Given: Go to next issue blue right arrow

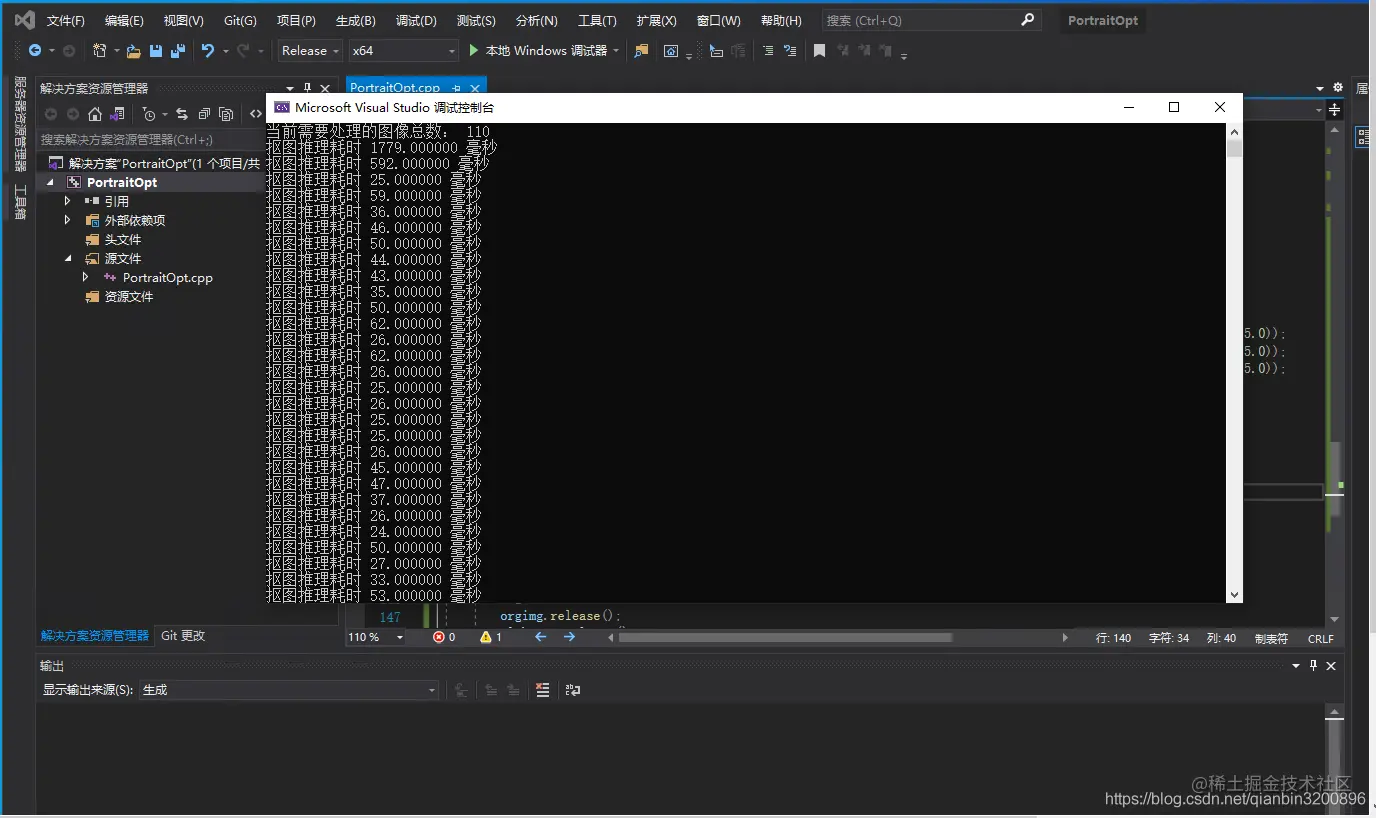Looking at the screenshot, I should pyautogui.click(x=570, y=637).
